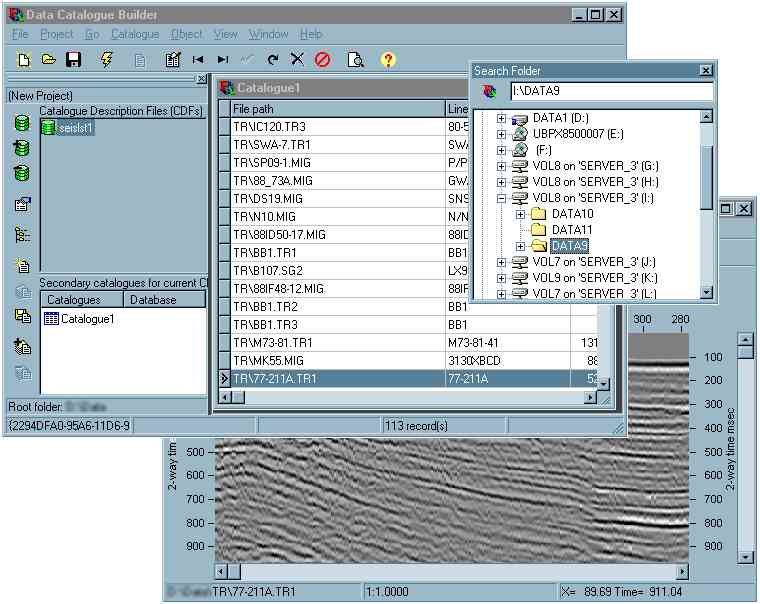Open the Catalogue menu
760x604 pixels.
[135, 34]
